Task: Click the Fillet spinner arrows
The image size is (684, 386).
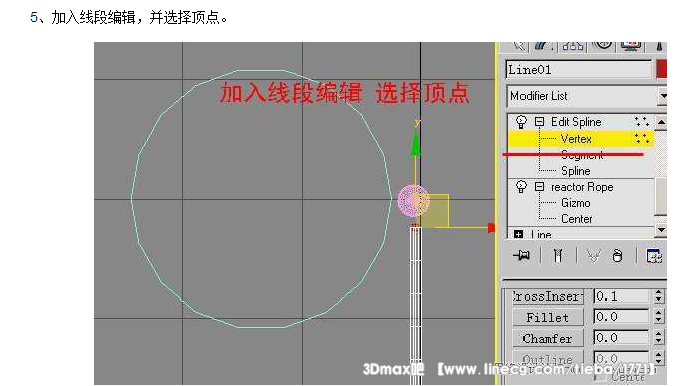Action: point(659,317)
